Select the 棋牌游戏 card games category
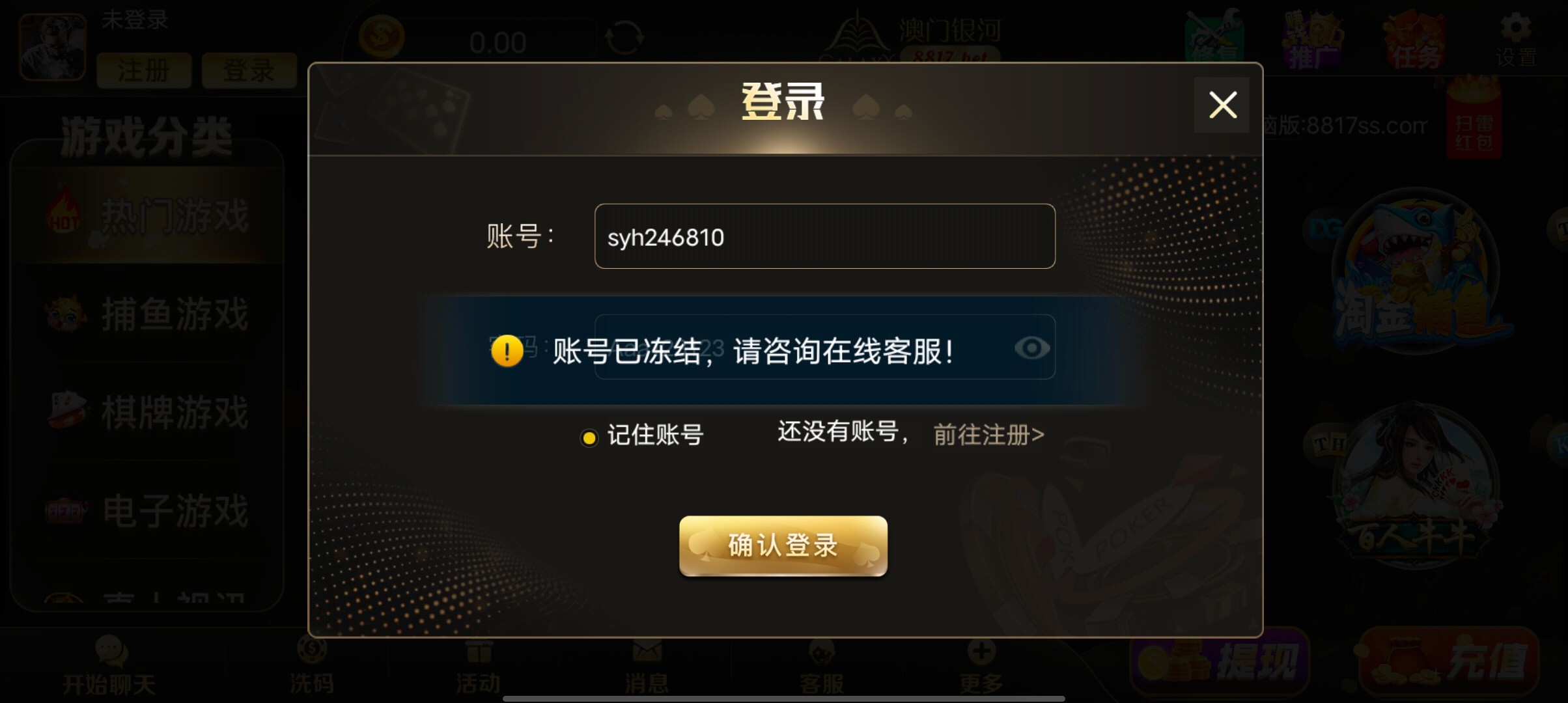1568x703 pixels. point(147,412)
